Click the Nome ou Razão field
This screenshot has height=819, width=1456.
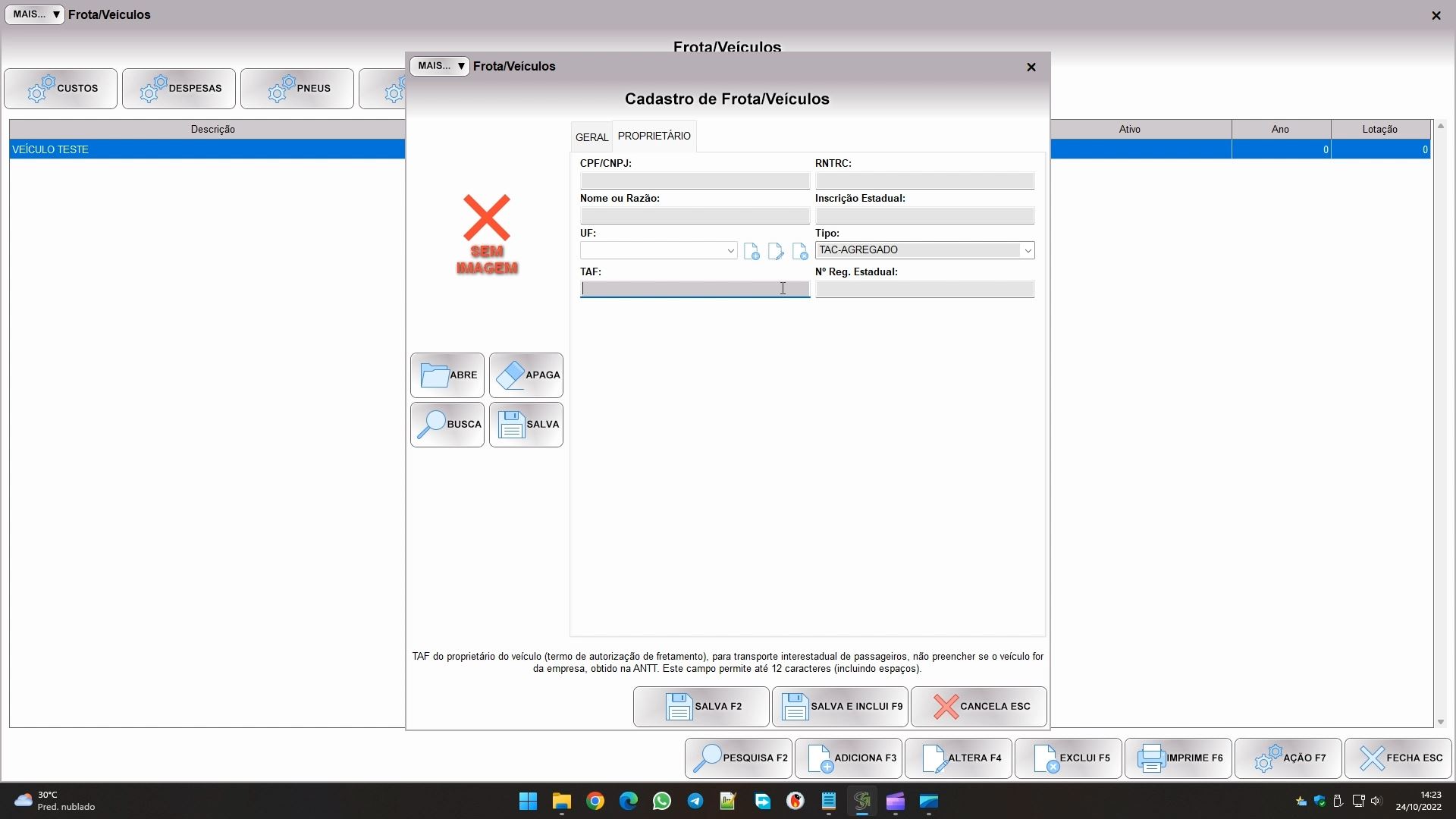point(695,215)
